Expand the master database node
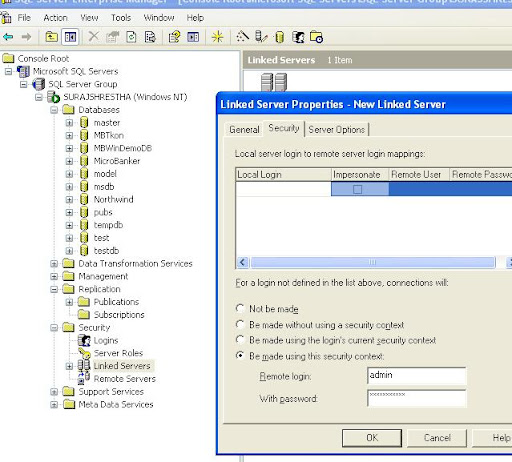 coord(69,123)
